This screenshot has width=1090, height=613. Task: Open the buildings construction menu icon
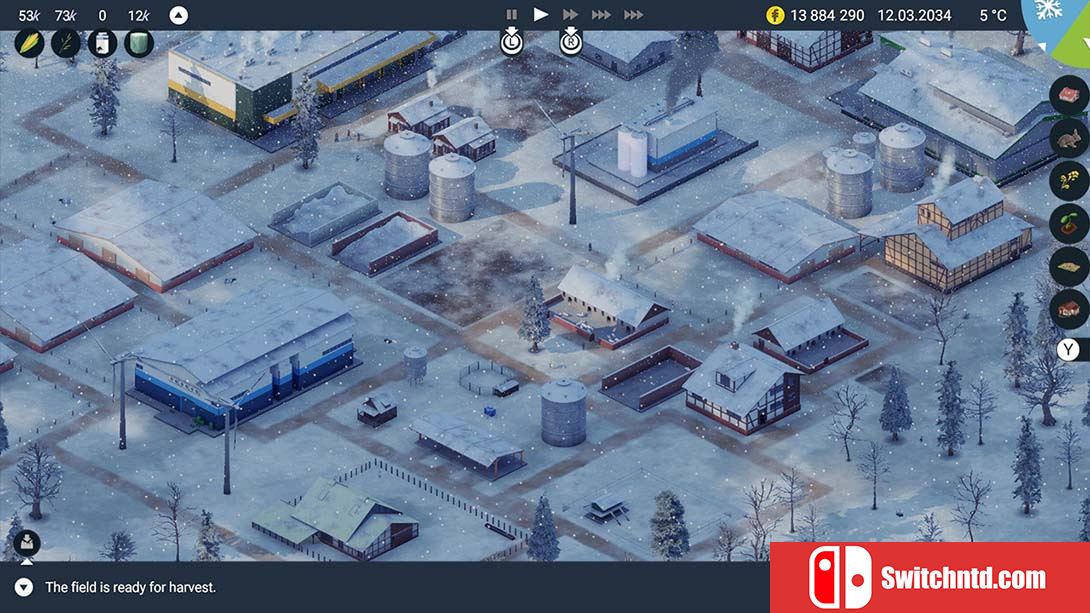coord(1069,95)
